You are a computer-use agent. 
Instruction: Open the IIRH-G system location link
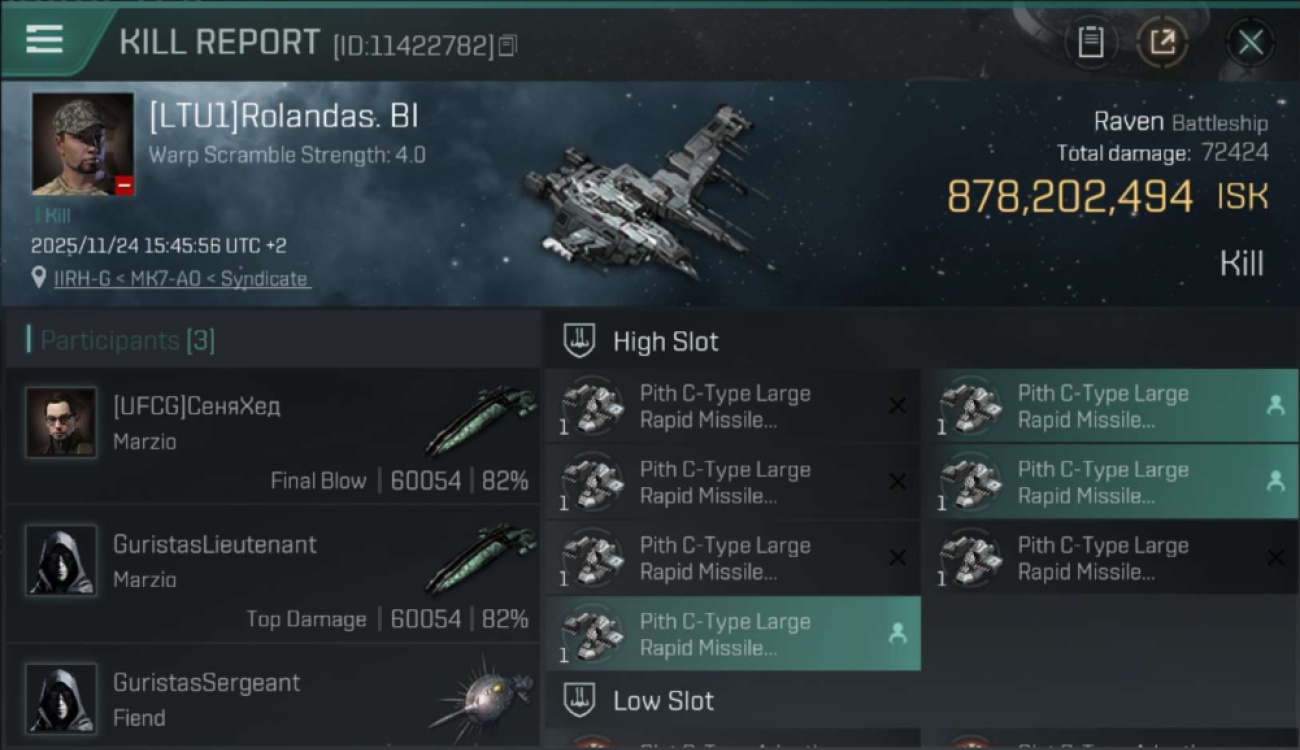pos(182,279)
